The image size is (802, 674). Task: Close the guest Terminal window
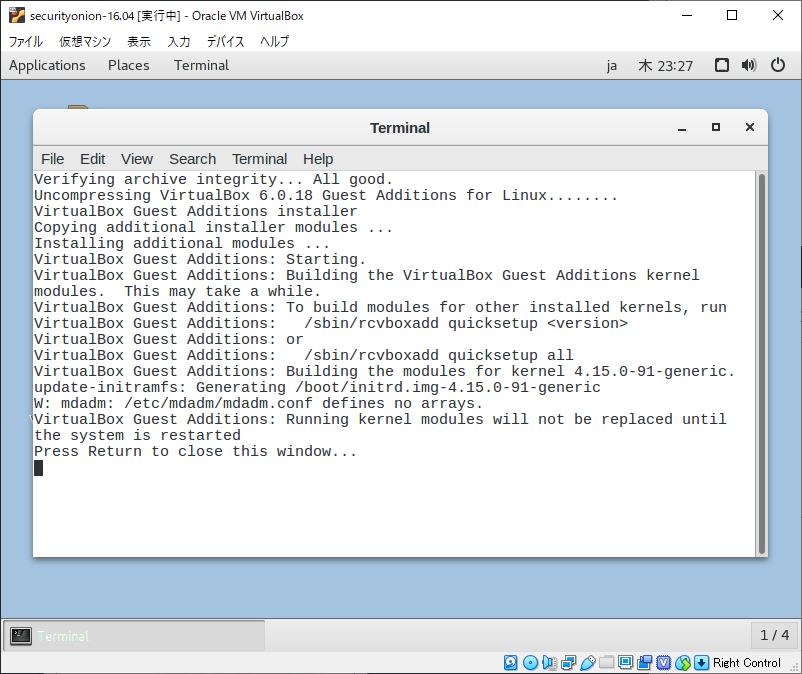[x=750, y=127]
